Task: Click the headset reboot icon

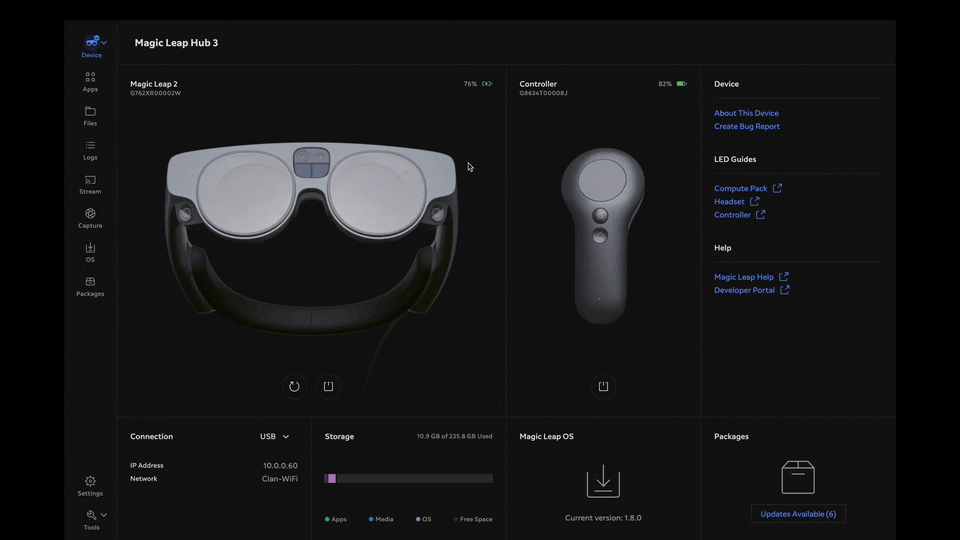Action: click(x=294, y=386)
